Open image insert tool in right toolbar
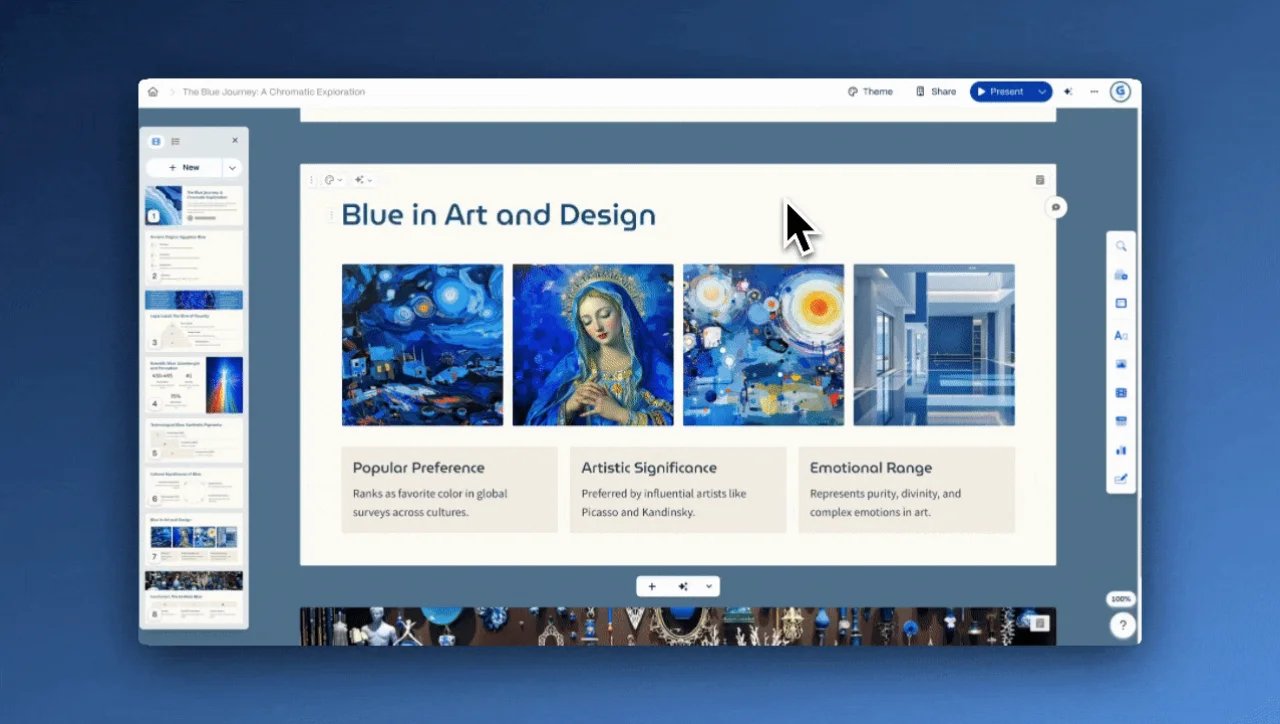Image resolution: width=1280 pixels, height=724 pixels. click(1121, 364)
